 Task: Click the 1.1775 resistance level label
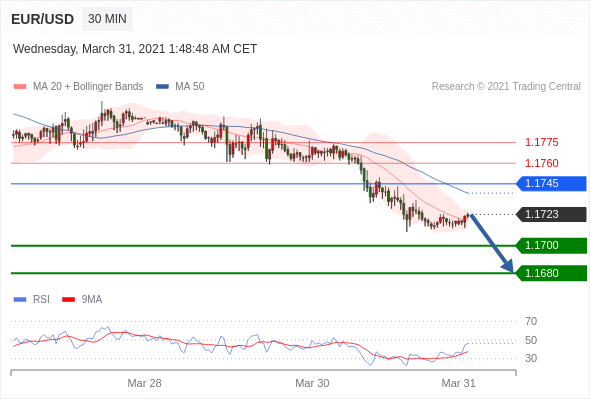point(541,142)
